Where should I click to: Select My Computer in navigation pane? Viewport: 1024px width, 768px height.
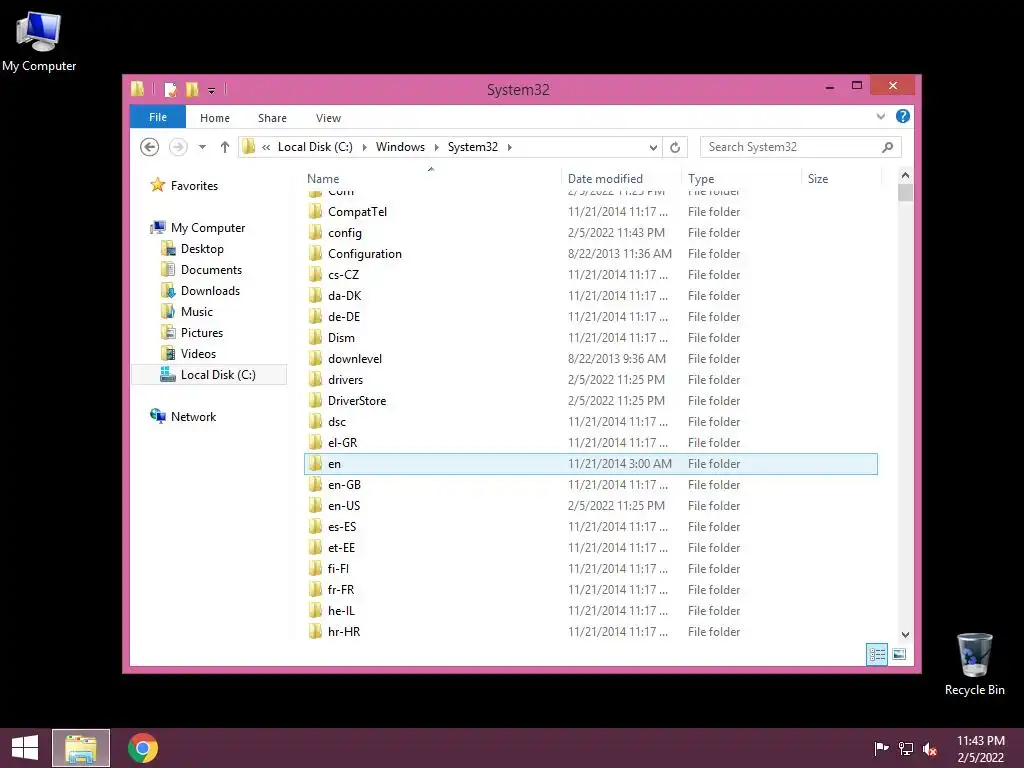coord(208,227)
